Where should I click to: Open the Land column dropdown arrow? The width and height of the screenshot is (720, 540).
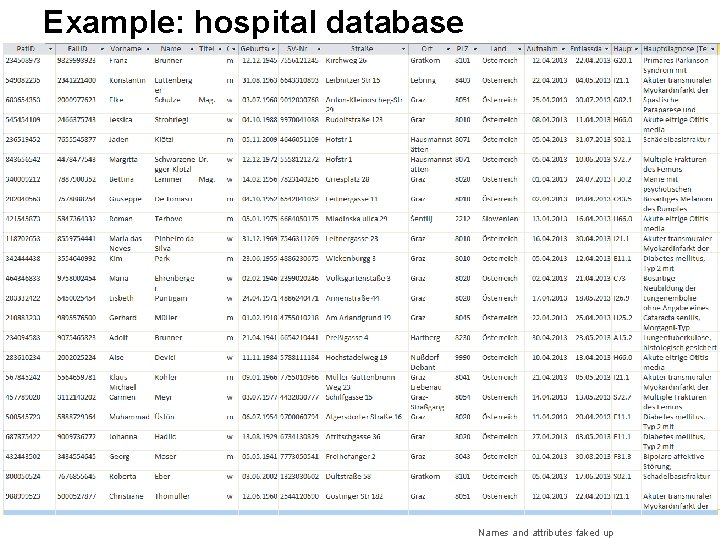tap(519, 49)
